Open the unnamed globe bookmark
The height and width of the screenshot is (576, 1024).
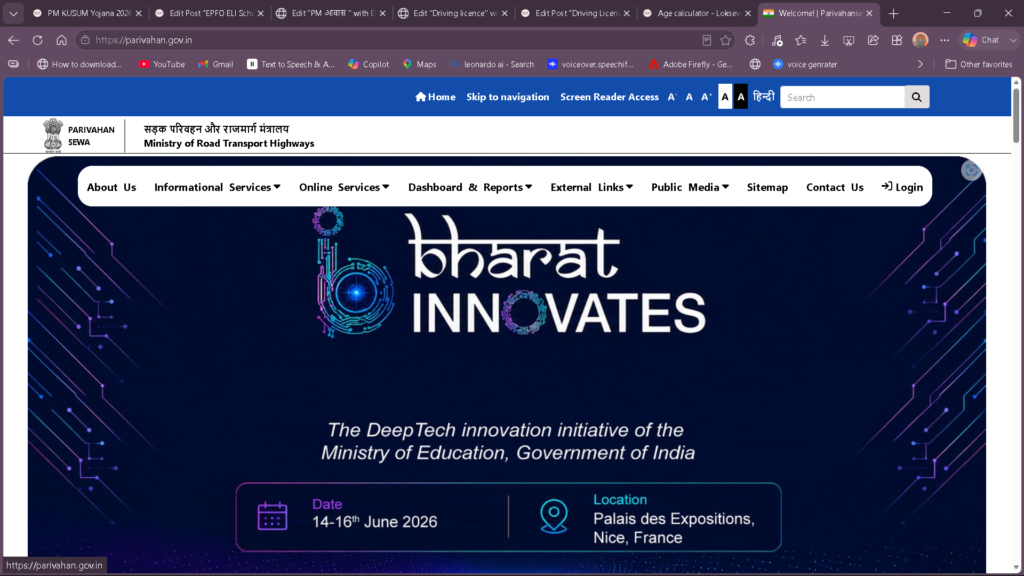(755, 64)
